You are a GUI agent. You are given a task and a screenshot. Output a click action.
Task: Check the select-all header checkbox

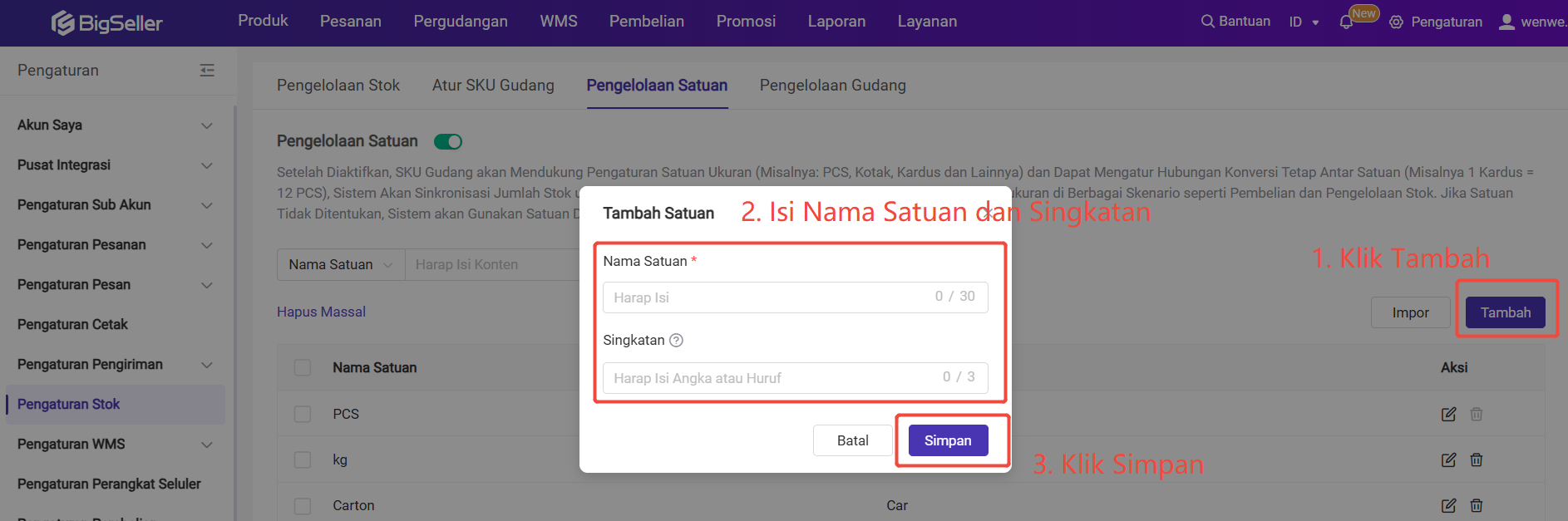click(303, 367)
